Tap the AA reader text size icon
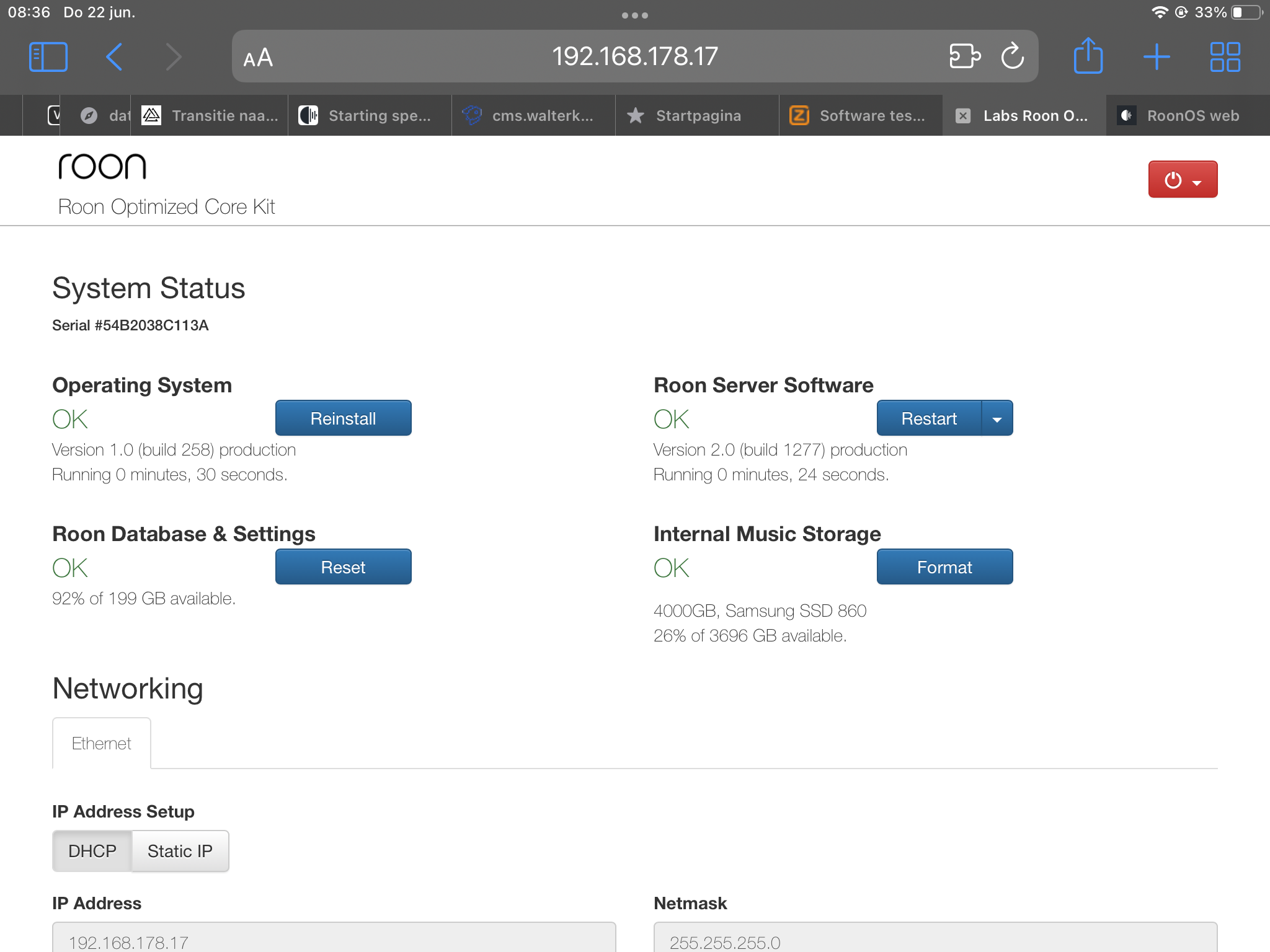 tap(258, 58)
